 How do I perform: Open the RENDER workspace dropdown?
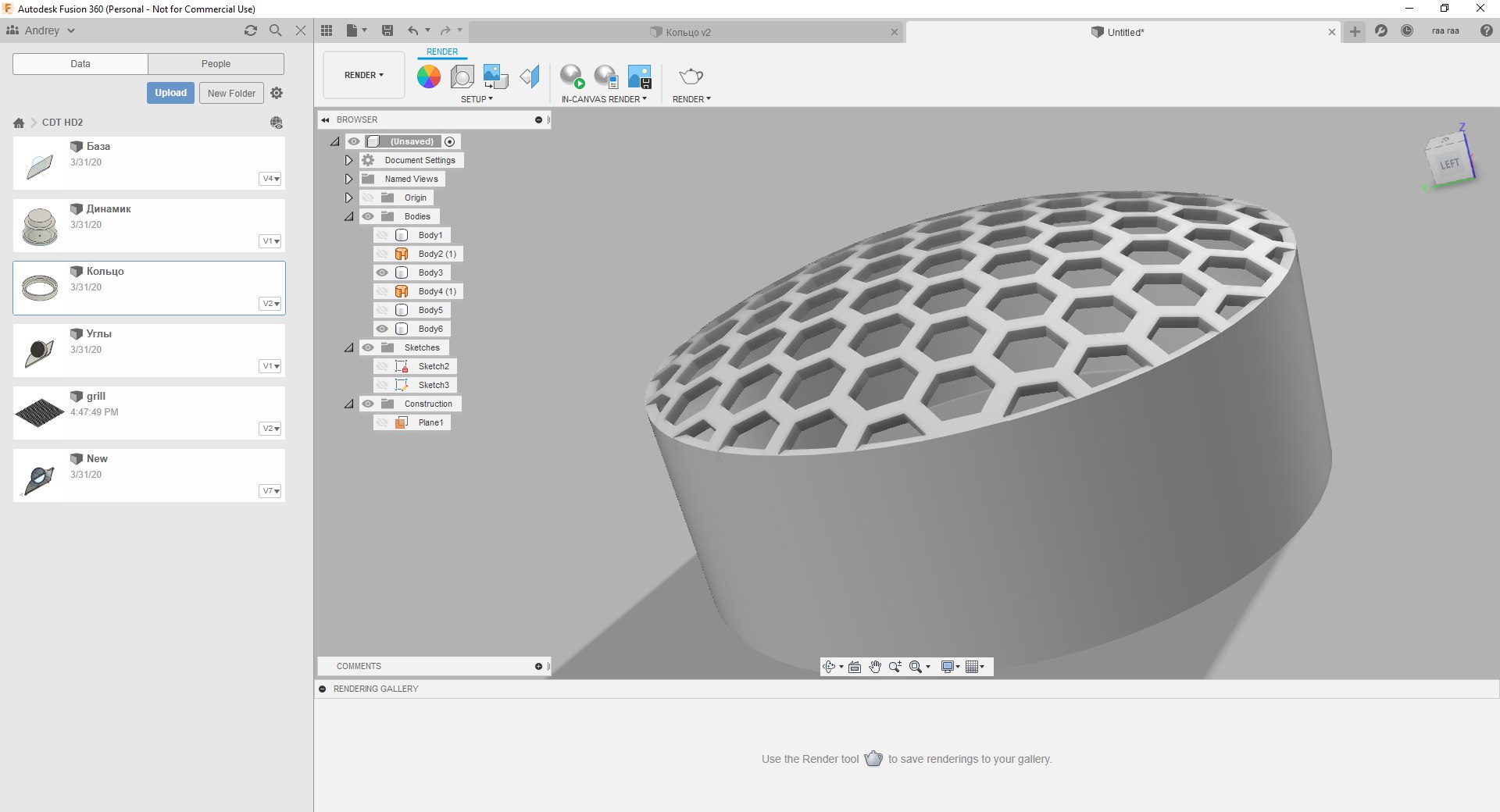point(364,75)
